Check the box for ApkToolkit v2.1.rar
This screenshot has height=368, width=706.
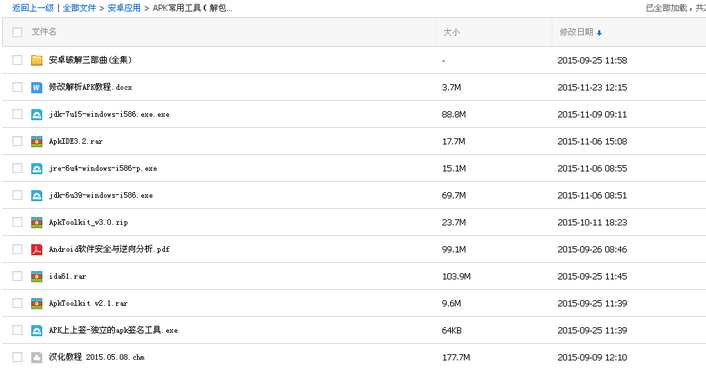point(17,303)
